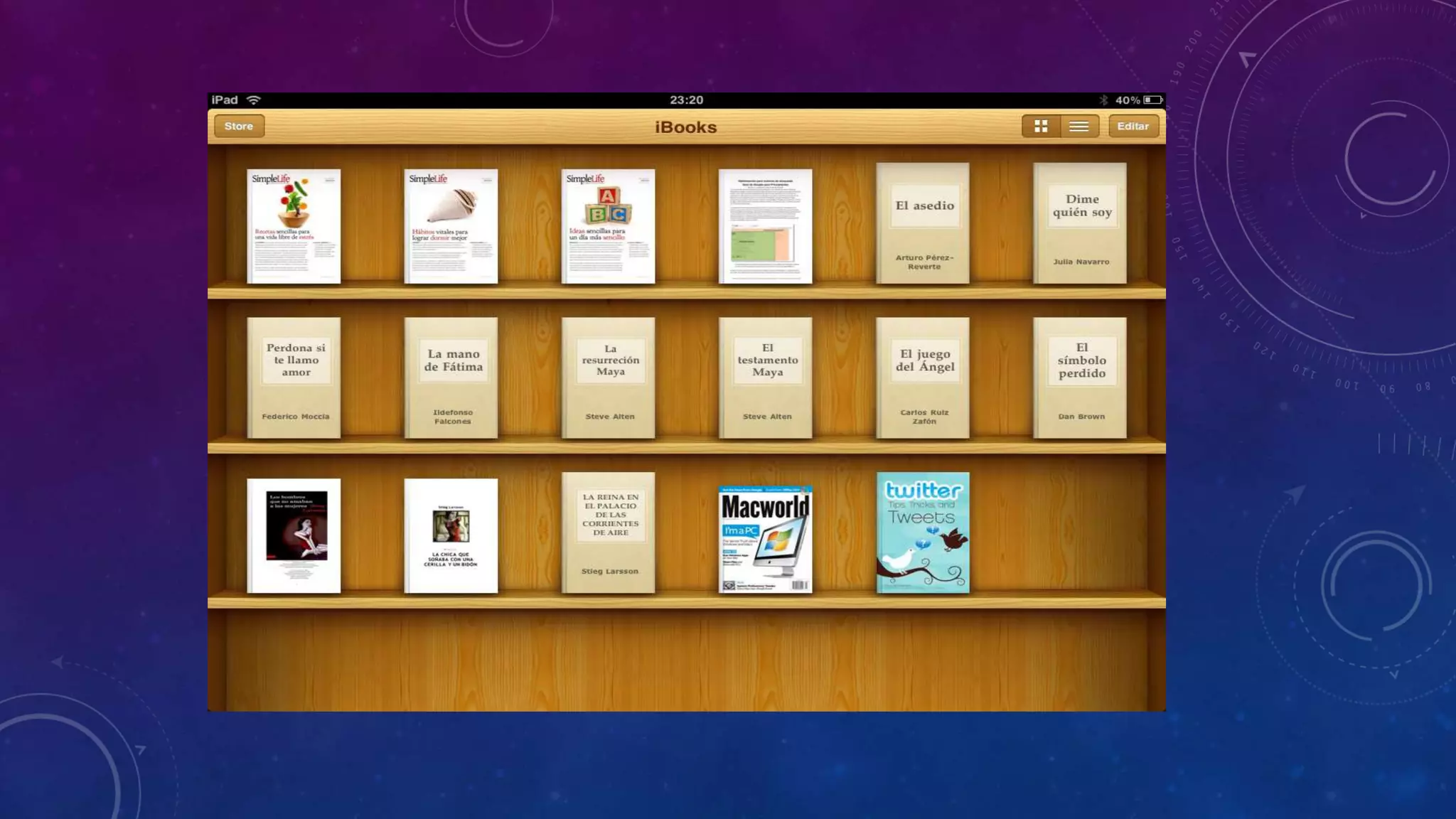Open La chica que soñaba book cover
The width and height of the screenshot is (1456, 819).
(x=451, y=535)
